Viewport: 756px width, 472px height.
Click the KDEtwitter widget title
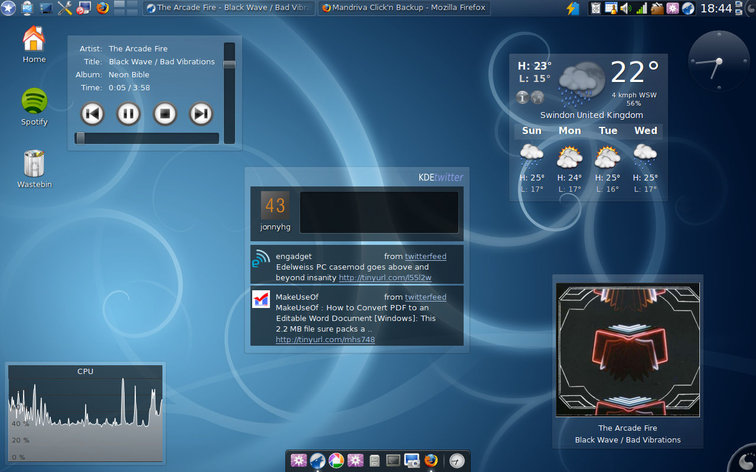[x=441, y=177]
